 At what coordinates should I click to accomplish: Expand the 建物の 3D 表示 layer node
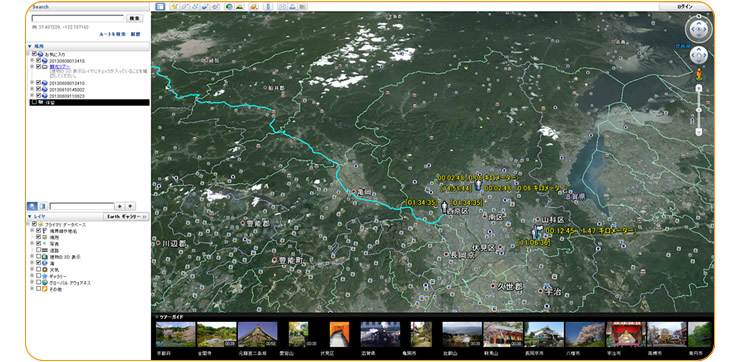(x=32, y=257)
